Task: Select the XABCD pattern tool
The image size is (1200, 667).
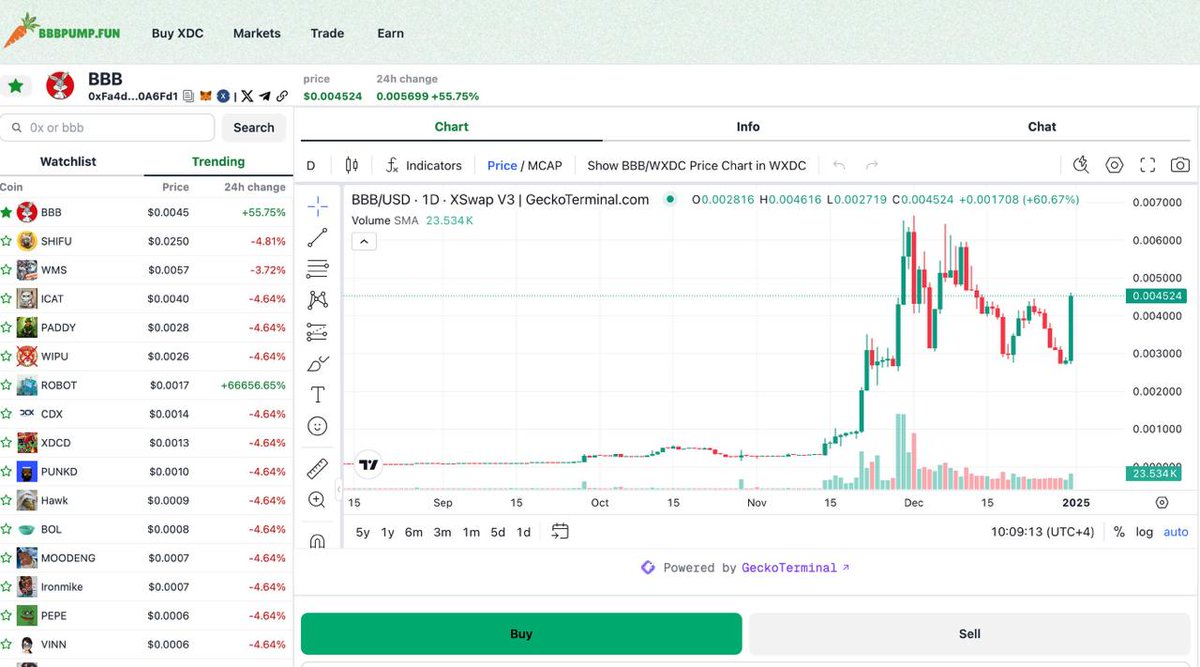Action: (x=317, y=299)
